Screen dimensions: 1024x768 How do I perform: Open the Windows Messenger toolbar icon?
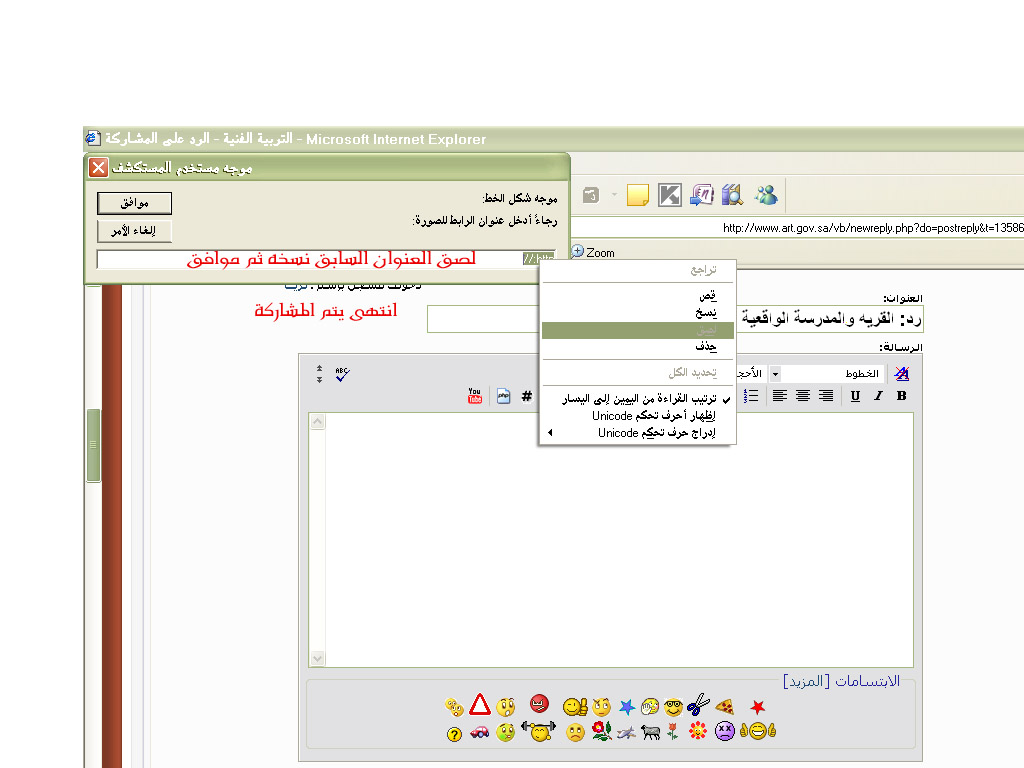[766, 195]
